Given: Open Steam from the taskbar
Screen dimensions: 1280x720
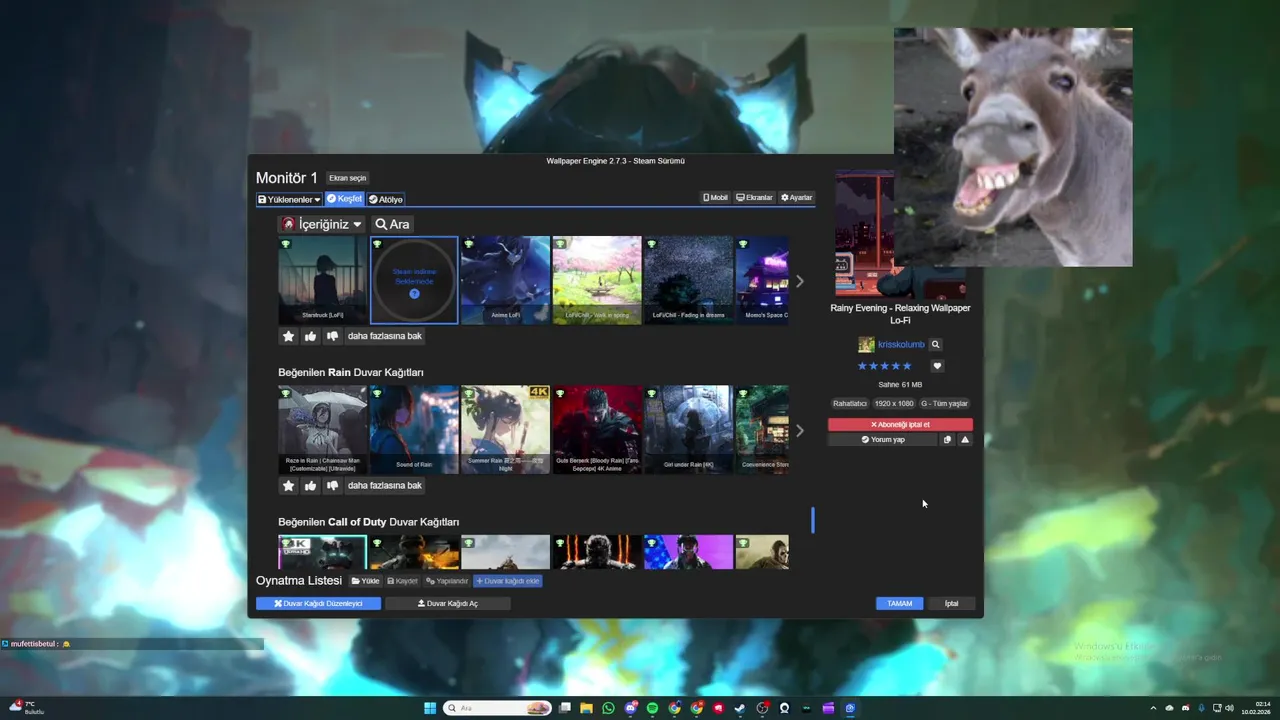Looking at the screenshot, I should (x=740, y=708).
